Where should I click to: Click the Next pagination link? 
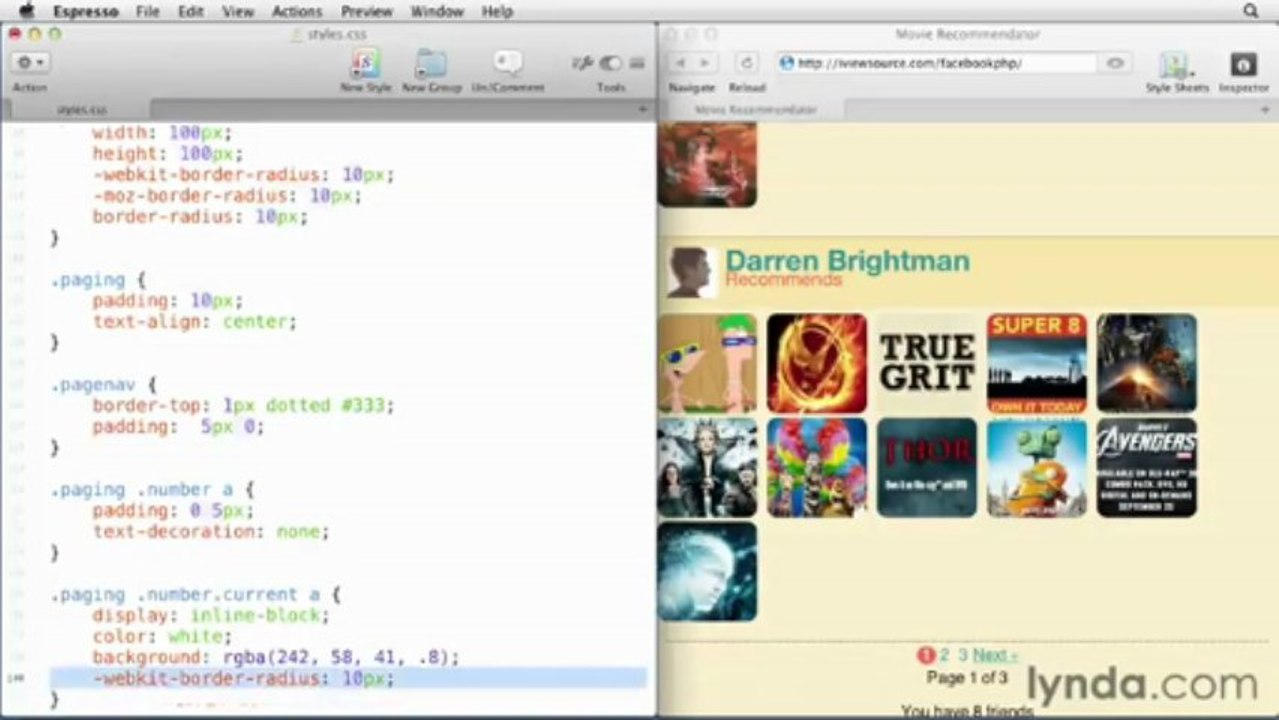[x=994, y=655]
